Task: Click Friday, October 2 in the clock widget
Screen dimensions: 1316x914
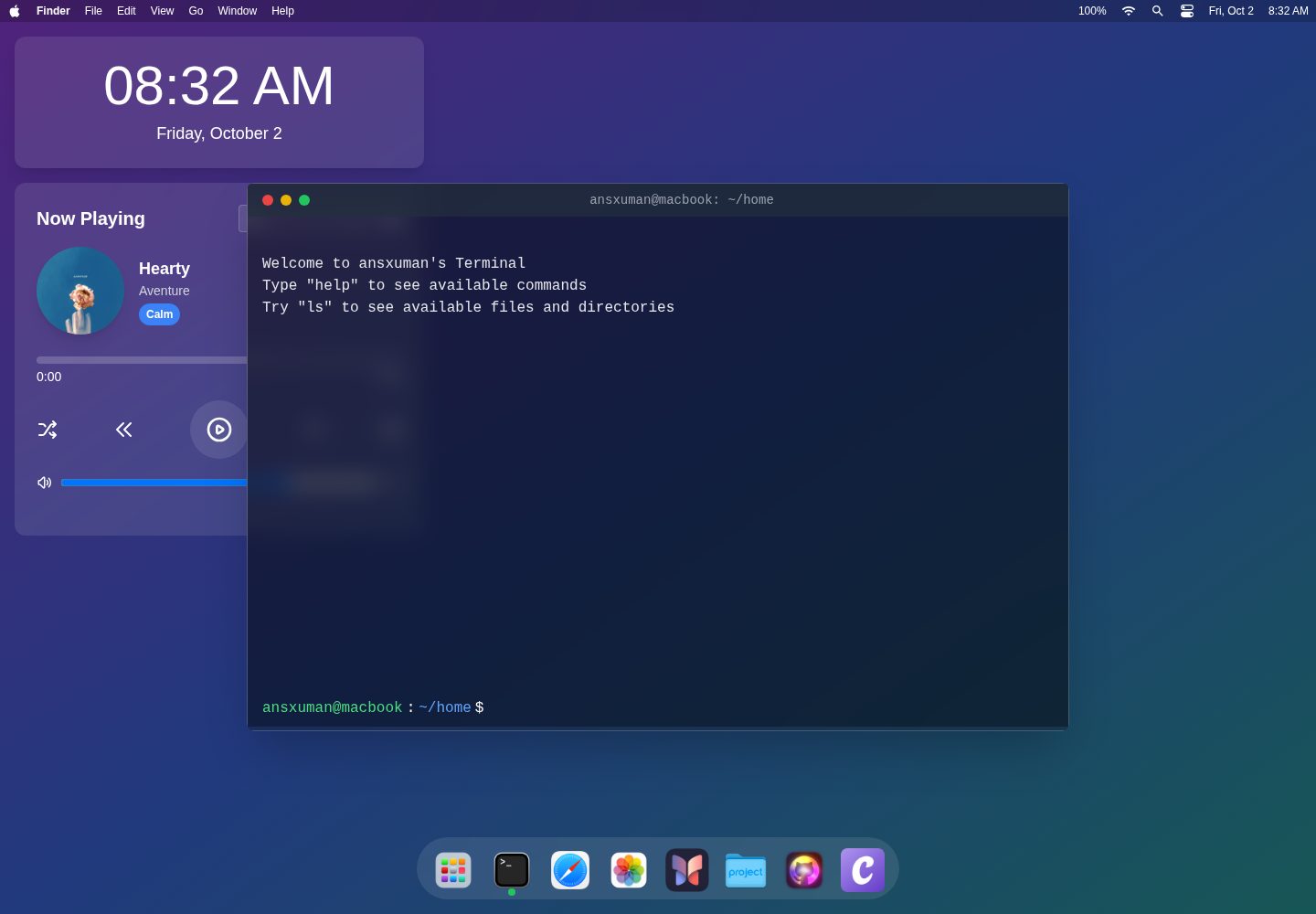Action: [219, 133]
